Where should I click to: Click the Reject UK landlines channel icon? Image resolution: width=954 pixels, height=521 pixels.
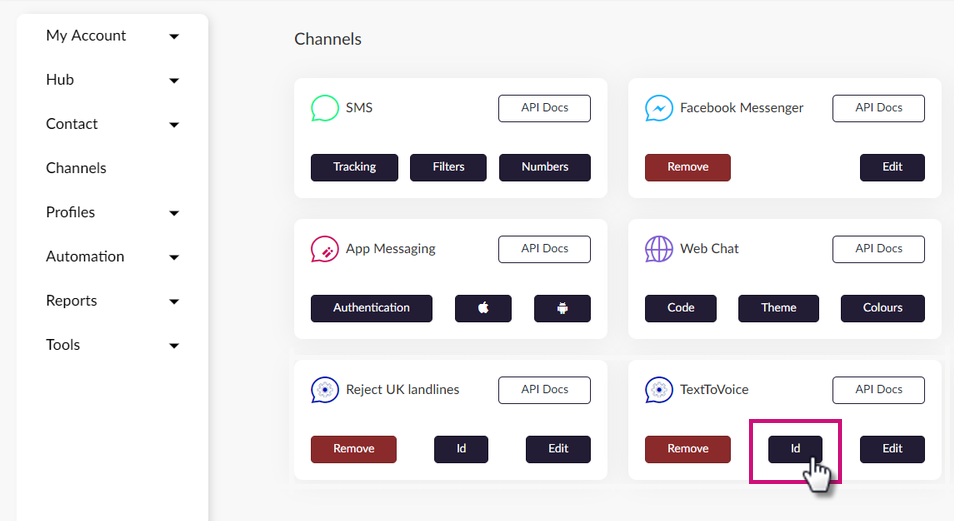point(325,390)
